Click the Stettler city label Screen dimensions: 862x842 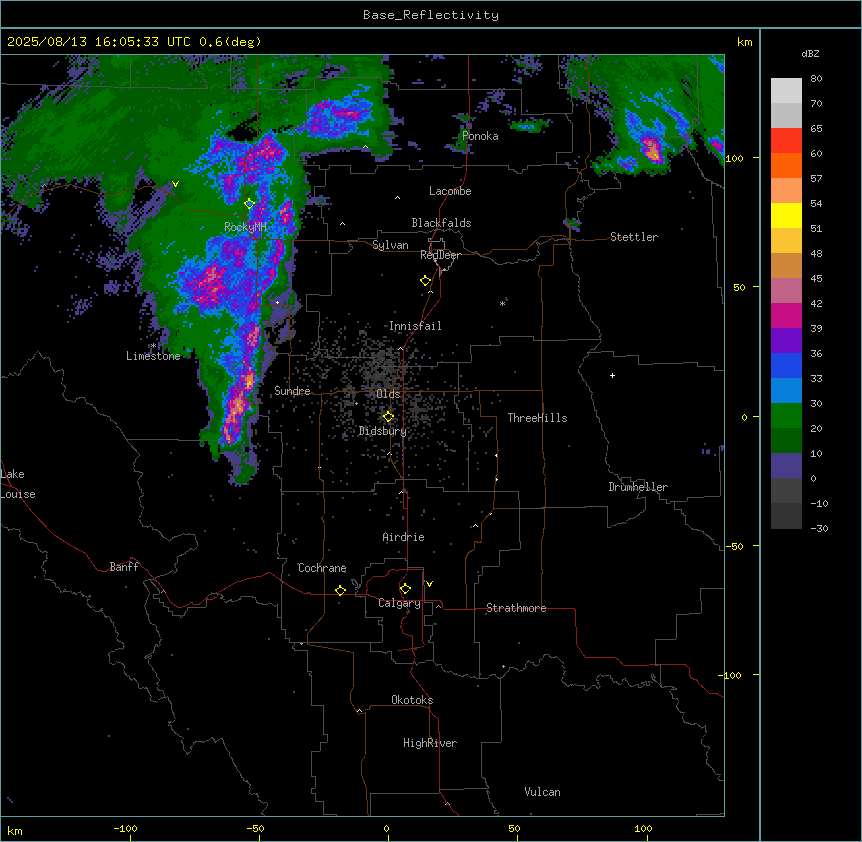coord(634,237)
